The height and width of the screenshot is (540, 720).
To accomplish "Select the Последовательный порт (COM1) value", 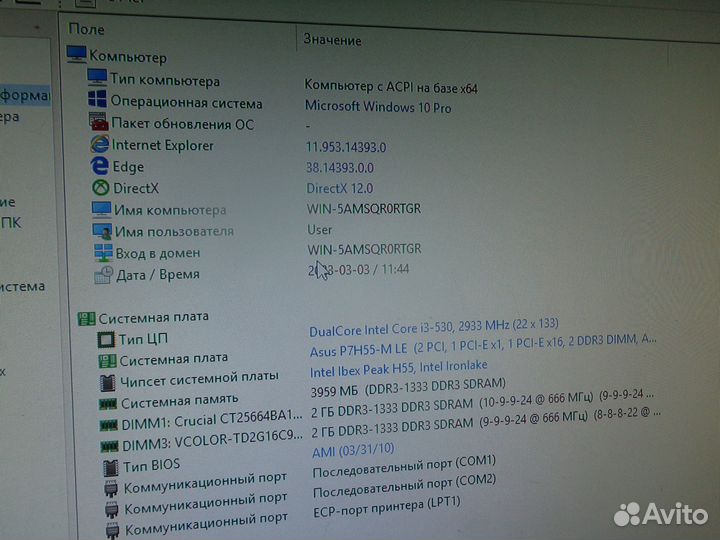I will [x=404, y=467].
